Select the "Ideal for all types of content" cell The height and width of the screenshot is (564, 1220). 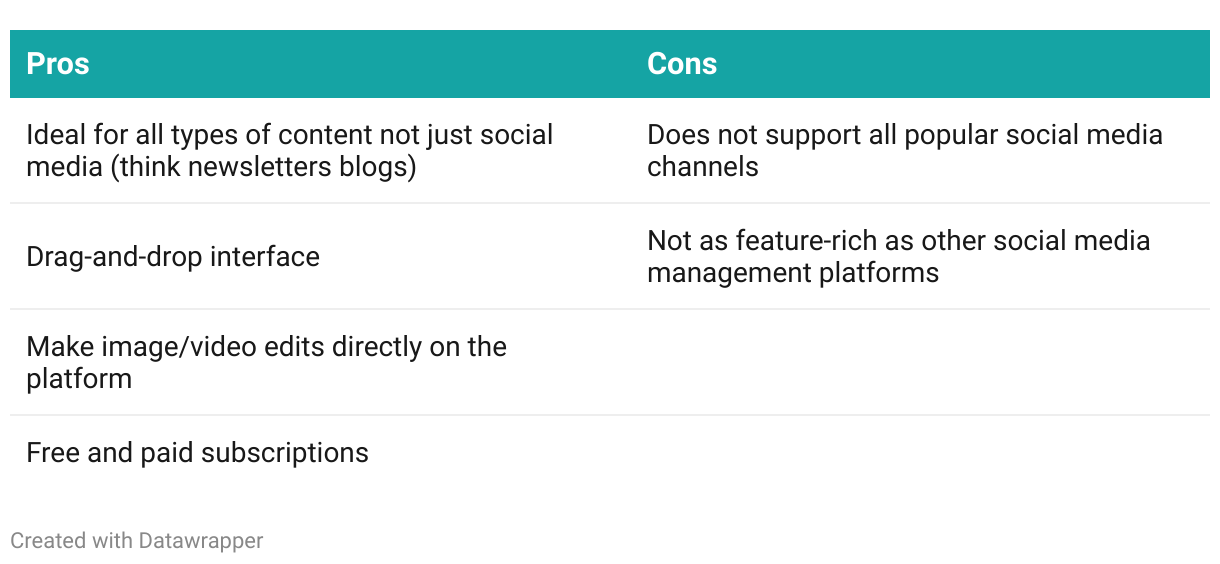(290, 150)
